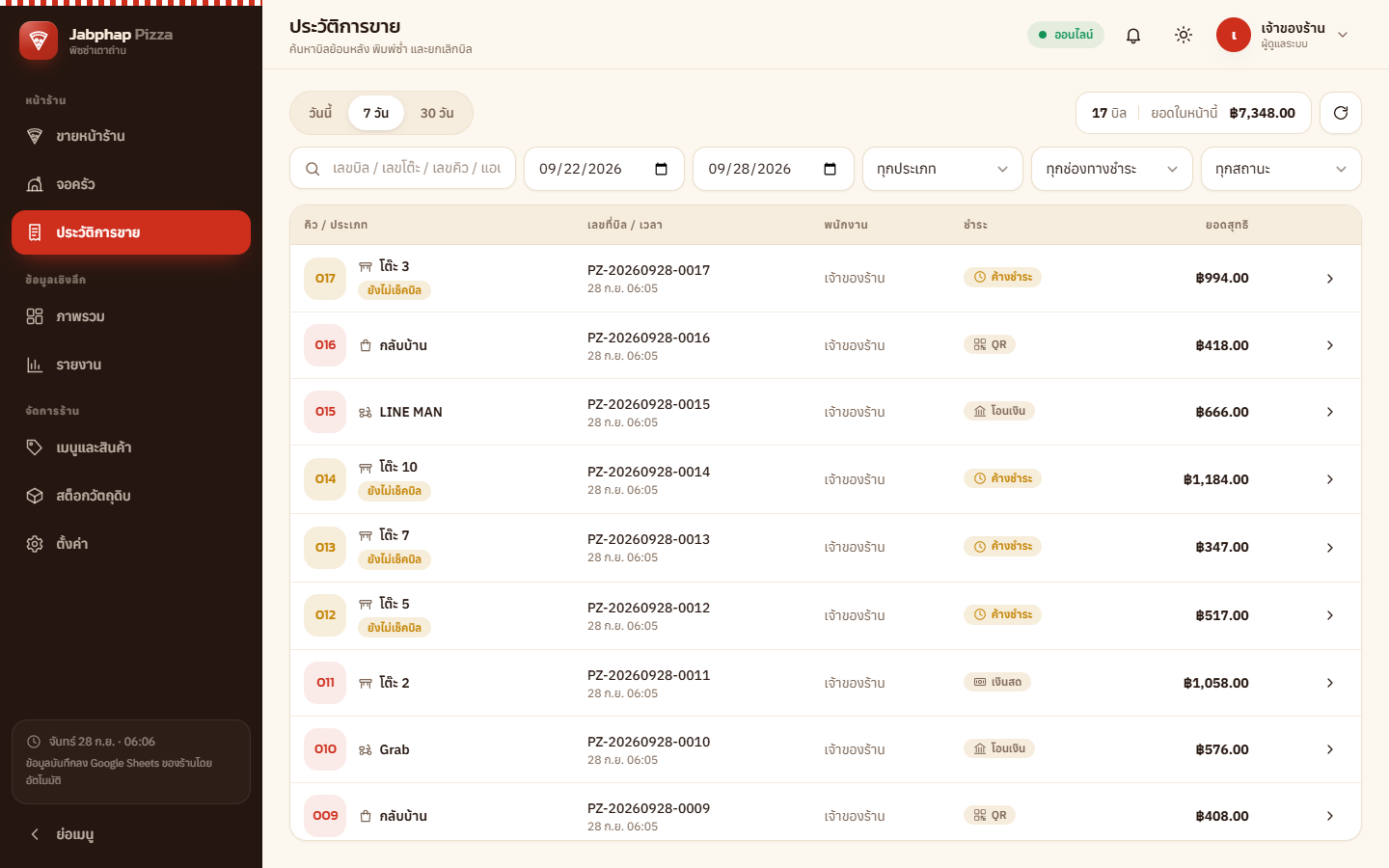This screenshot has height=868, width=1389.
Task: Go to เมนูและสินค้า page
Action: coord(131,448)
